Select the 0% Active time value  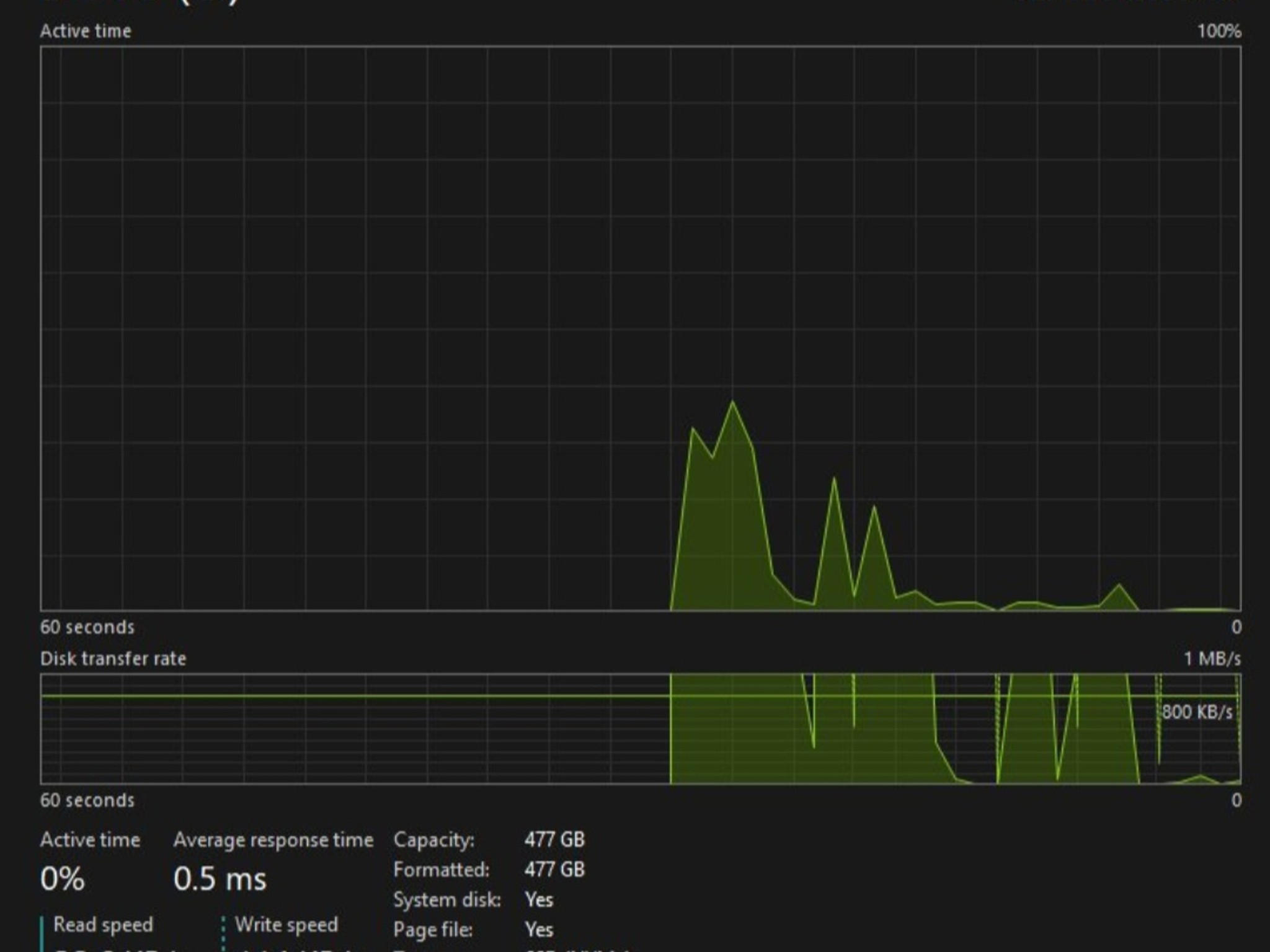(62, 879)
